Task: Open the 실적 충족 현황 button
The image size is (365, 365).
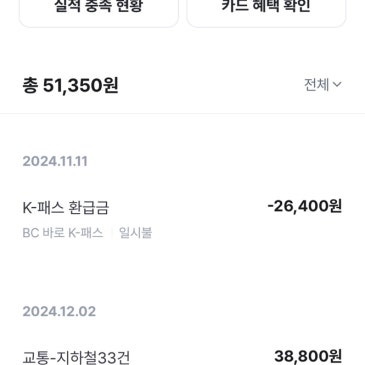Action: (x=99, y=10)
